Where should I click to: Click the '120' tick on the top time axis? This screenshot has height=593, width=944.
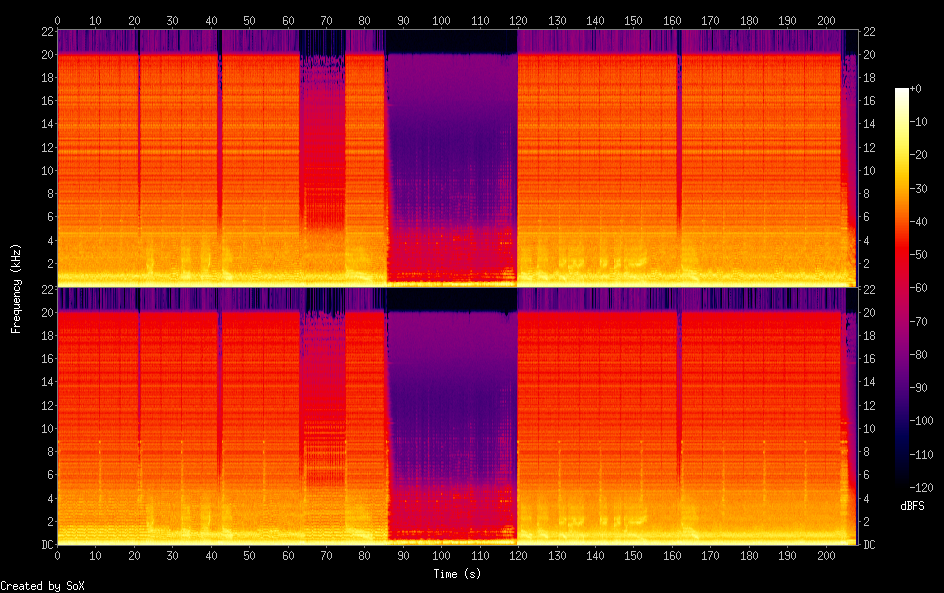coord(518,20)
